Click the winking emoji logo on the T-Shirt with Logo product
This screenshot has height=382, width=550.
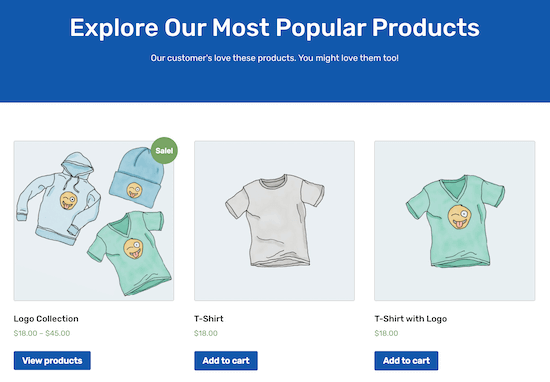pyautogui.click(x=460, y=217)
